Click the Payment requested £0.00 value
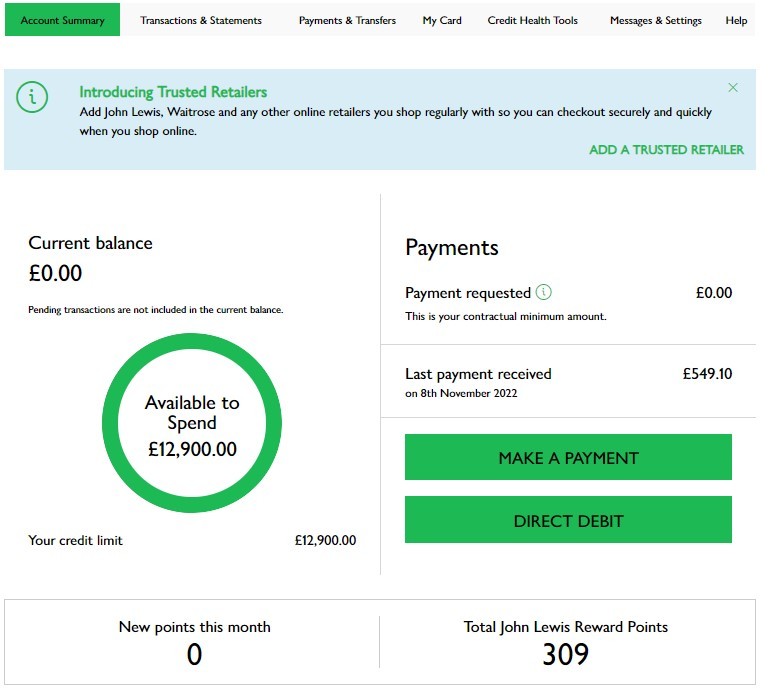This screenshot has height=697, width=775. [714, 293]
